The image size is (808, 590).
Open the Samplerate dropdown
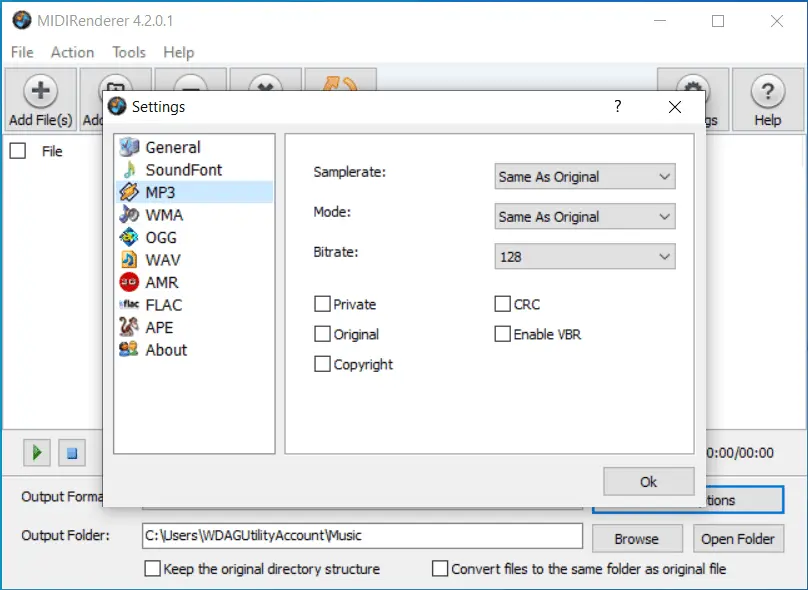585,177
